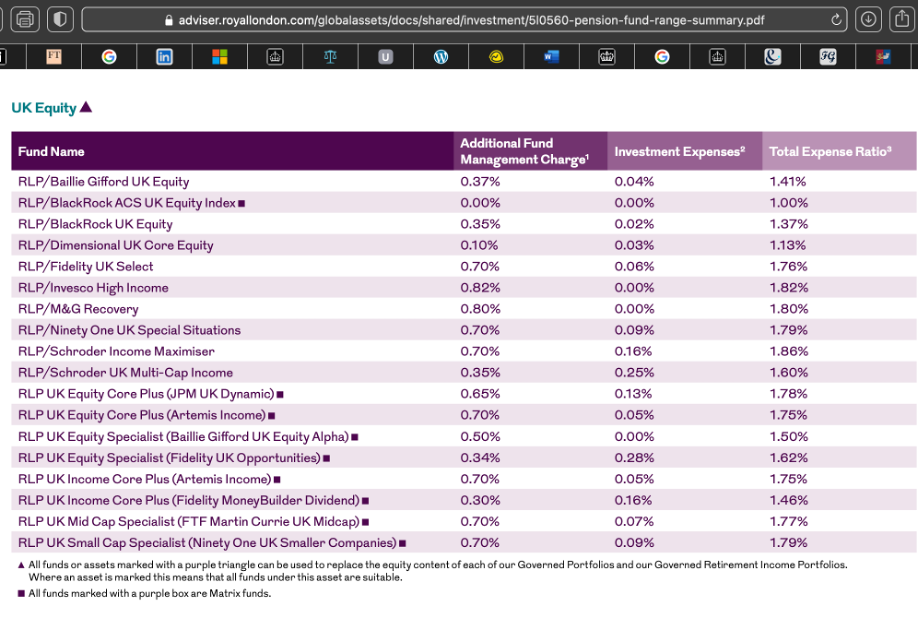This screenshot has height=630, width=918.
Task: Open the Google favourite right of Word icon
Action: (x=662, y=57)
